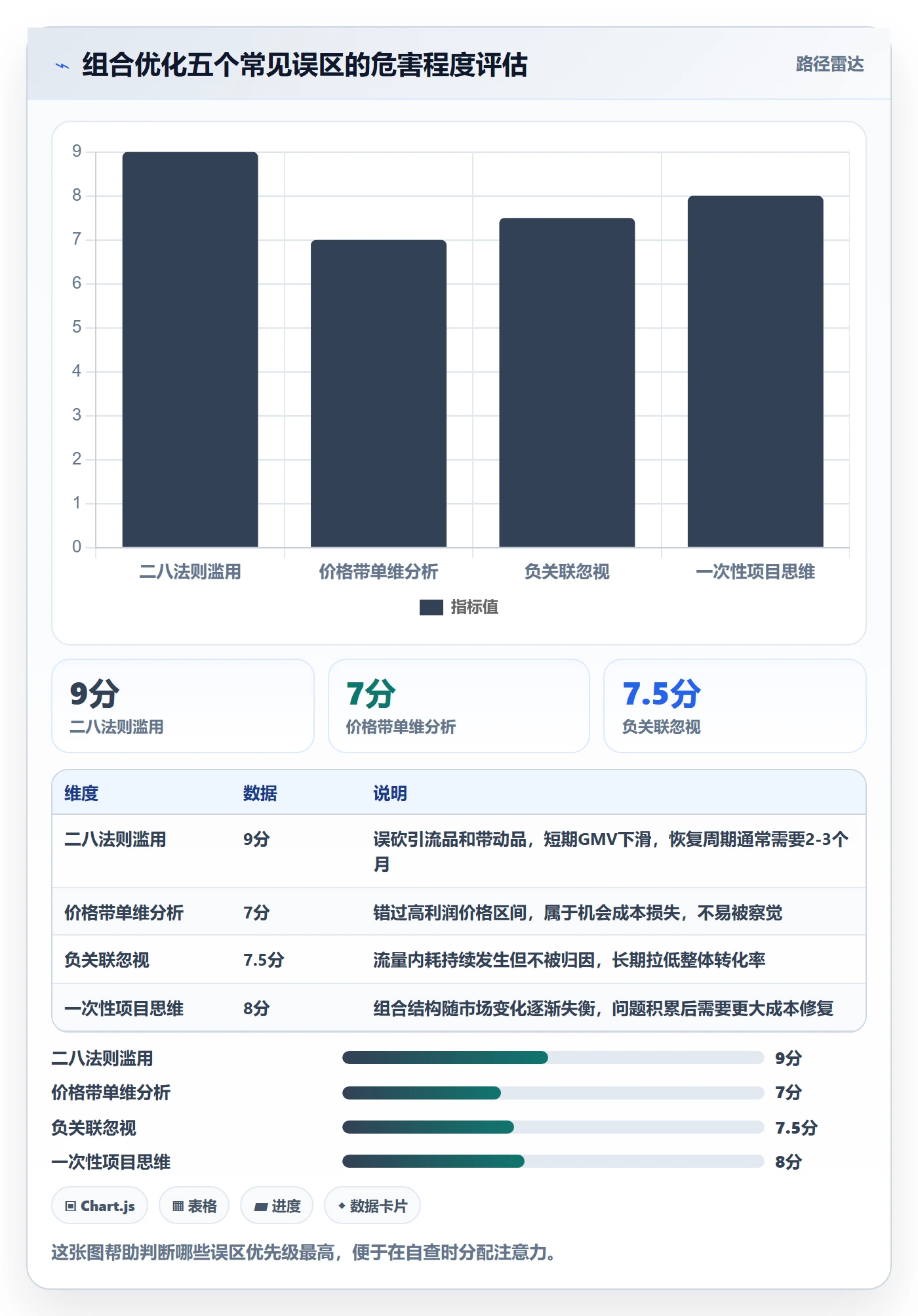Click description starting 组合结构随市场变化
This screenshot has width=918, height=1316.
[603, 1008]
